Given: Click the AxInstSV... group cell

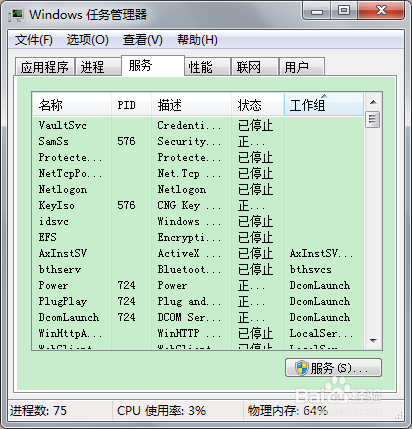Looking at the screenshot, I should pyautogui.click(x=321, y=253).
